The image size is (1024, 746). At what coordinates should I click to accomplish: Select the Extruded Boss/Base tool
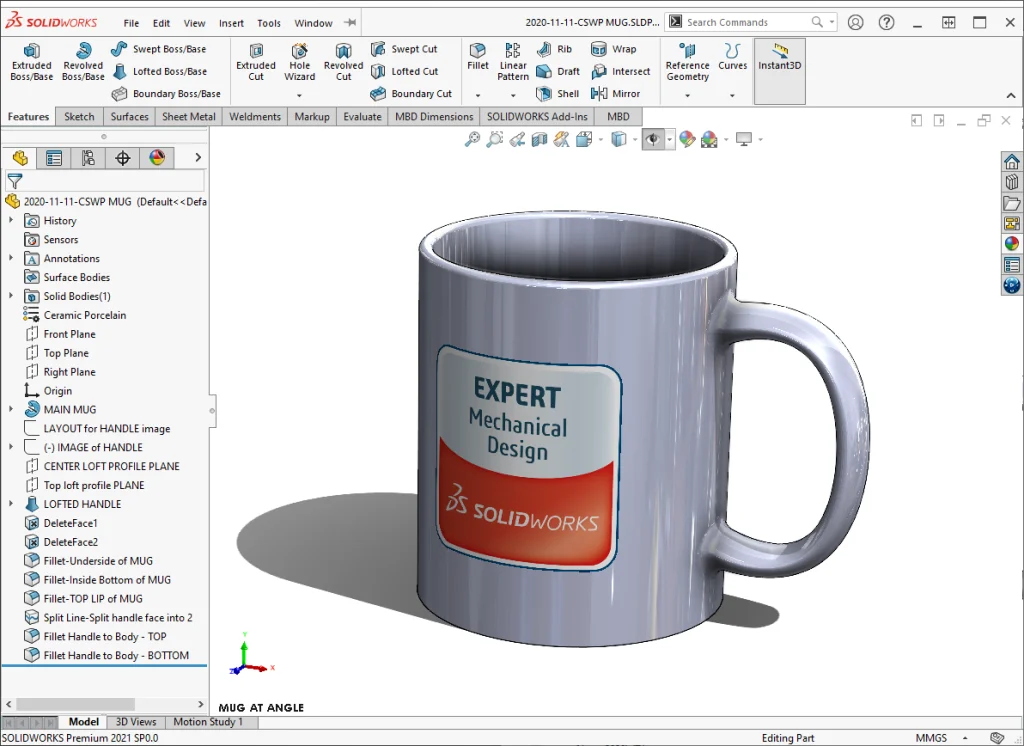(31, 62)
